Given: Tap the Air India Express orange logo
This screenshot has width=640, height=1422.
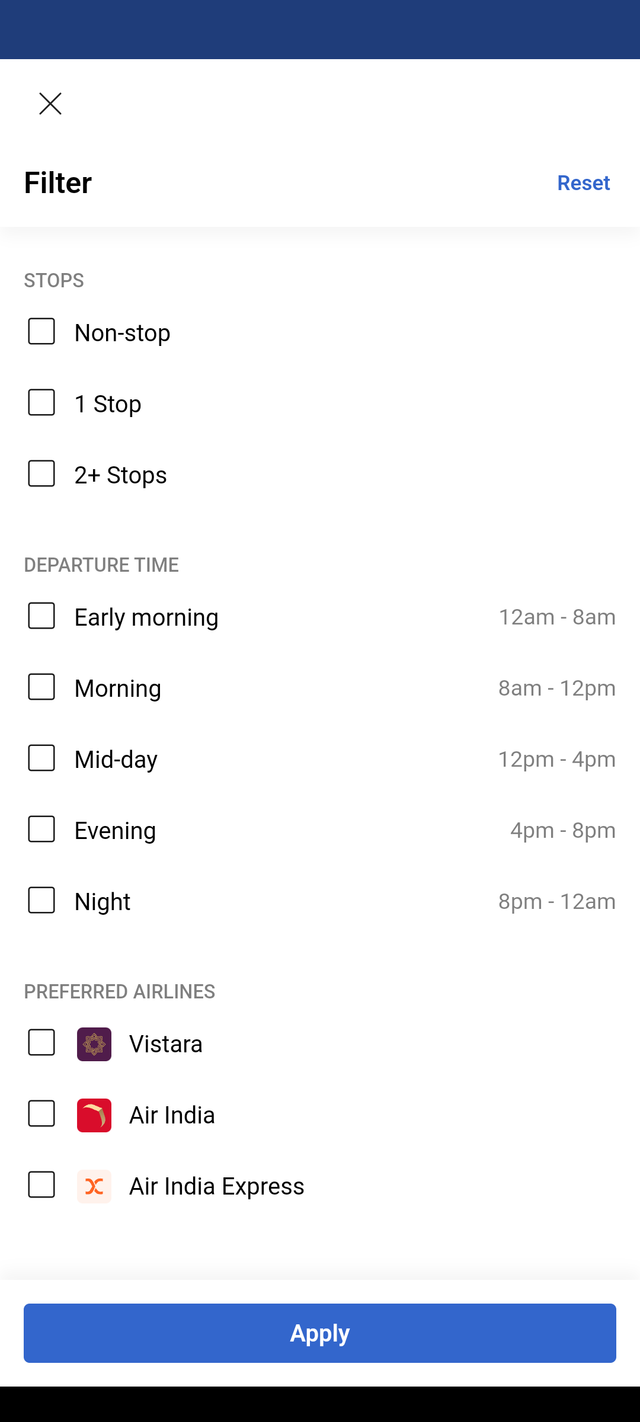Looking at the screenshot, I should pyautogui.click(x=94, y=1186).
